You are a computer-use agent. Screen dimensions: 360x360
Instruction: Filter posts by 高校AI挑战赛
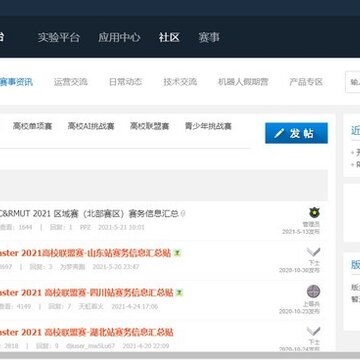click(x=91, y=126)
